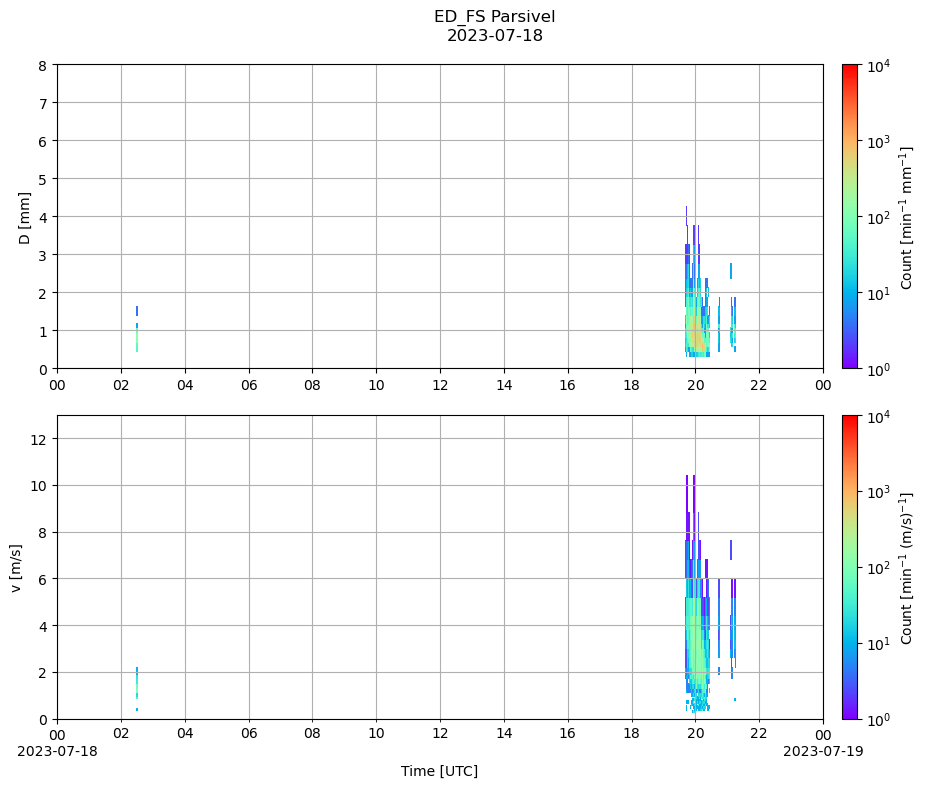Click the 10⁴ tick on the D plot colorbar
The height and width of the screenshot is (788, 927).
[878, 66]
